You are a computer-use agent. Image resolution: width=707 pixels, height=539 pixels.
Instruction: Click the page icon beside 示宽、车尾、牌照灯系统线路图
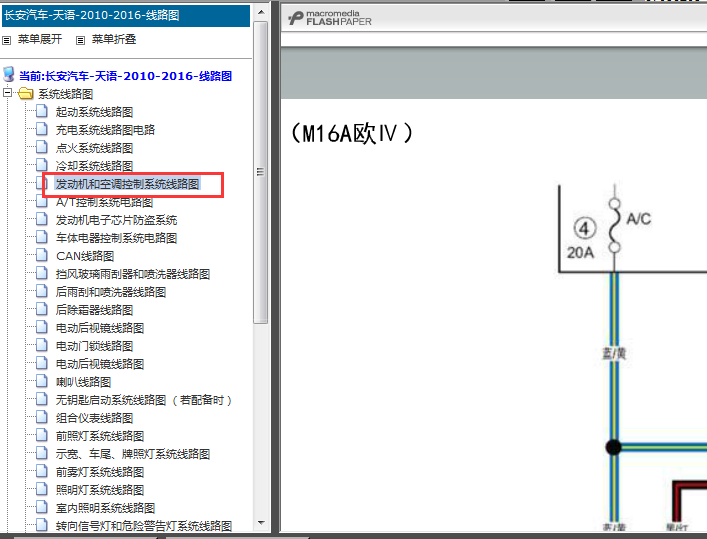[x=41, y=453]
